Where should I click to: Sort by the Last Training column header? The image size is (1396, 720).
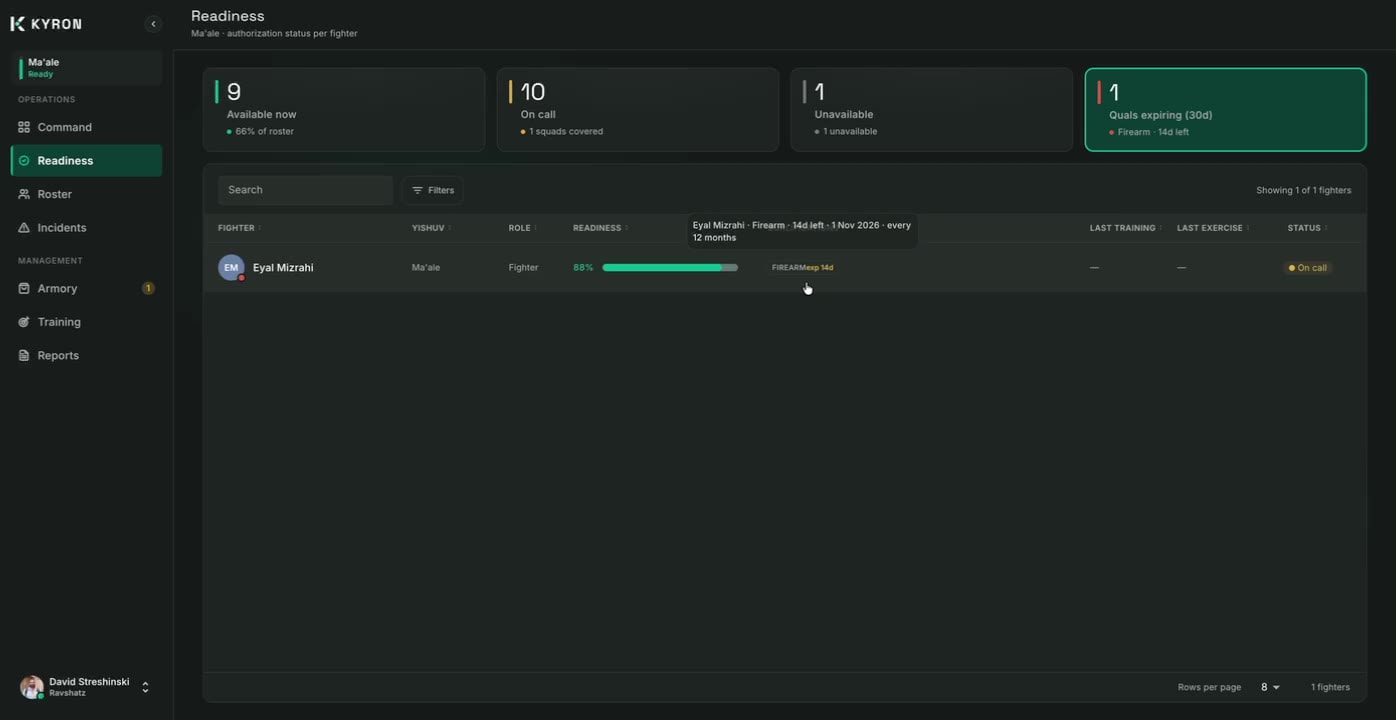(x=1126, y=228)
